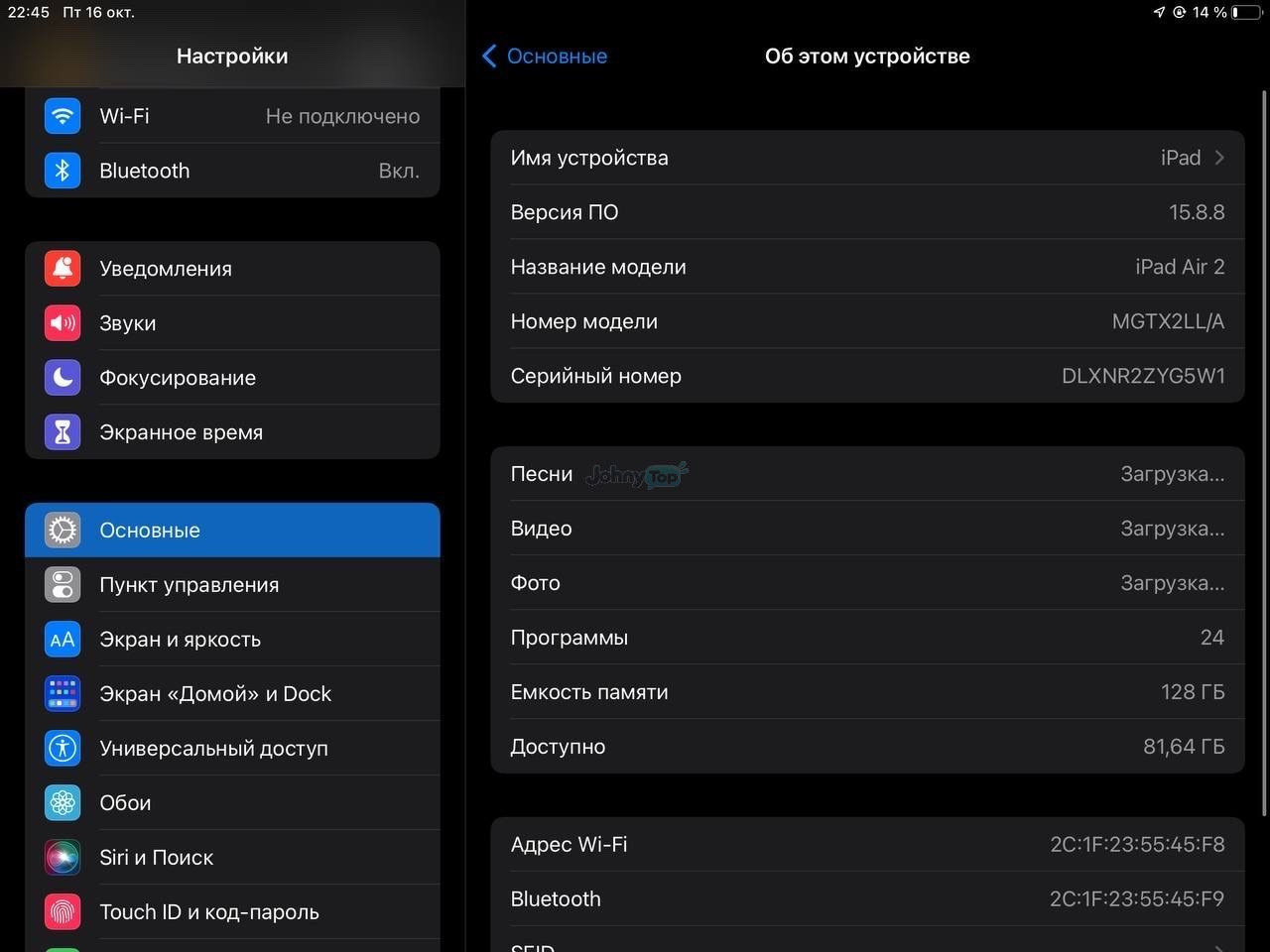The width and height of the screenshot is (1270, 952).
Task: Click the Серийный номер label
Action: (x=596, y=376)
